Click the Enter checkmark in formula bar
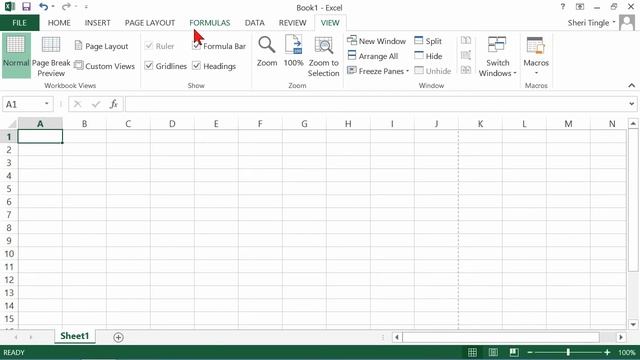Viewport: 640px width, 360px height. click(96, 104)
